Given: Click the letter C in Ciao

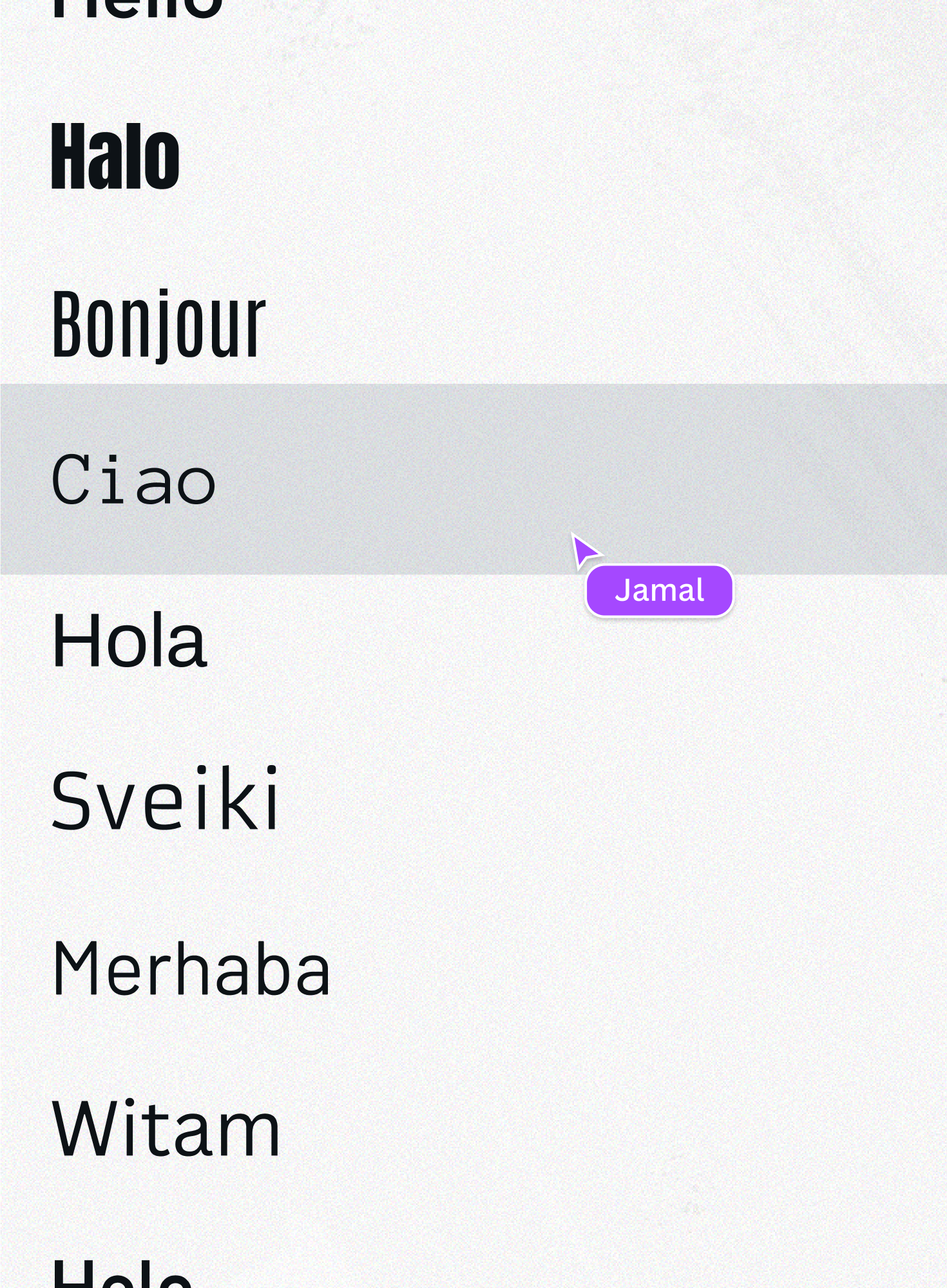Looking at the screenshot, I should [x=70, y=478].
